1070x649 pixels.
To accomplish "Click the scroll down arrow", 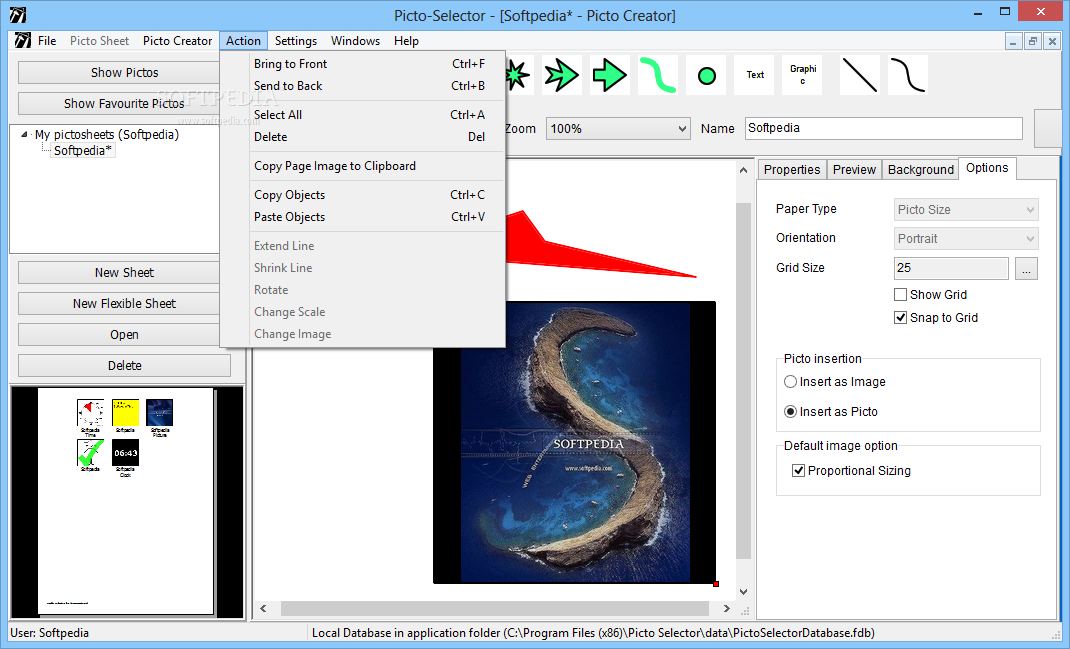I will pos(743,592).
